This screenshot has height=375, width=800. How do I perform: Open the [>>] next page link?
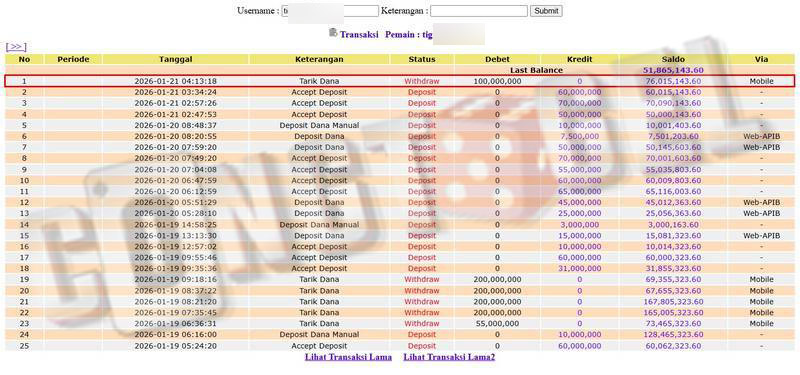16,47
